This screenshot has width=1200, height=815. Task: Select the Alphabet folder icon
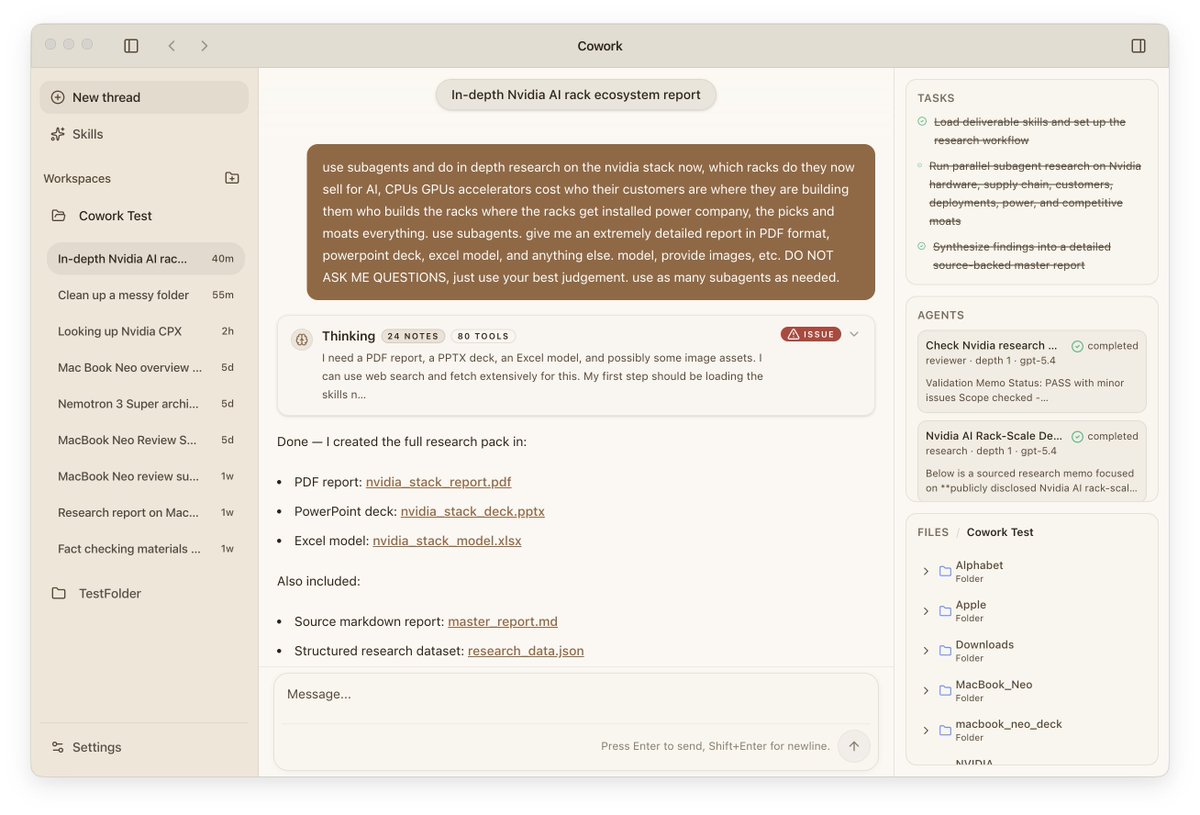pos(945,571)
